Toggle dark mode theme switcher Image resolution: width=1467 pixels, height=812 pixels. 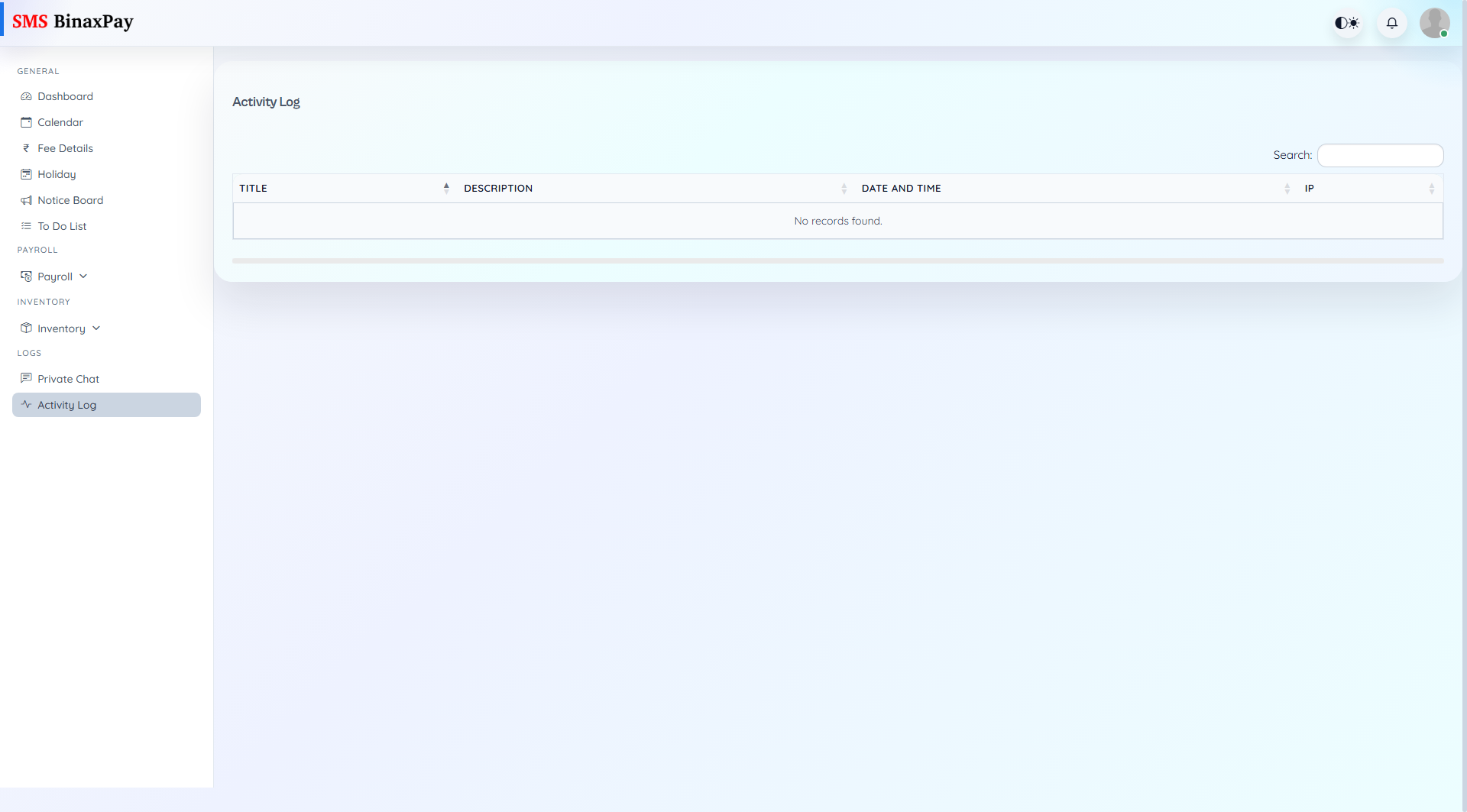click(x=1346, y=23)
